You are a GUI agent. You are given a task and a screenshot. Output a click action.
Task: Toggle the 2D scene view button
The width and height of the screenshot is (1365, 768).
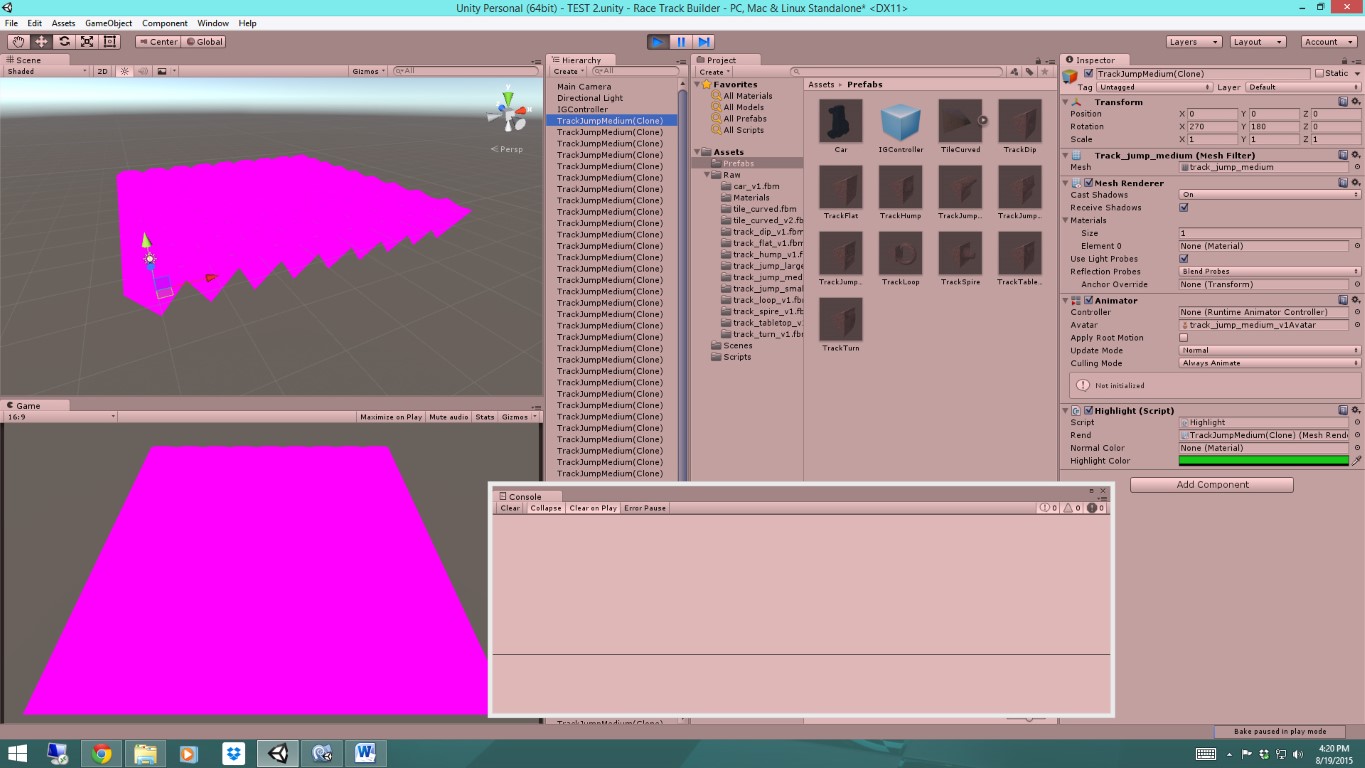(x=102, y=71)
